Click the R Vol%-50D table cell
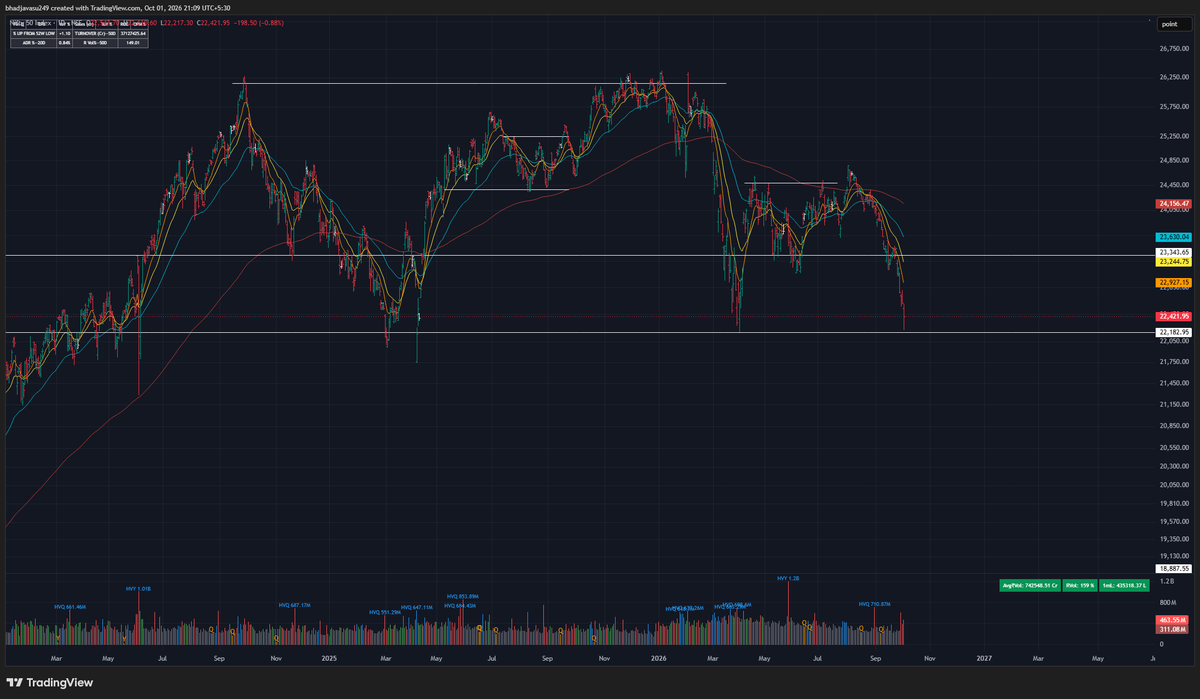Image resolution: width=1200 pixels, height=699 pixels. tap(95, 43)
